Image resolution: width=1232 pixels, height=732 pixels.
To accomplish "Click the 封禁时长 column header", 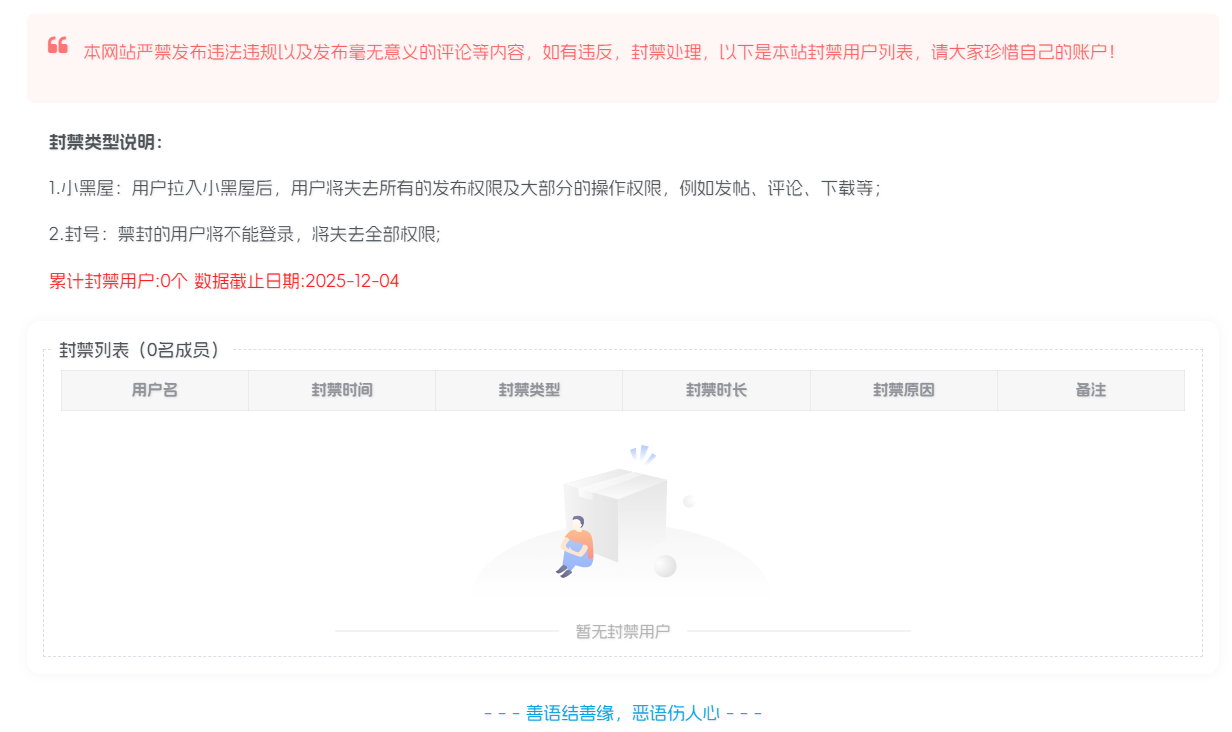I will coord(716,390).
